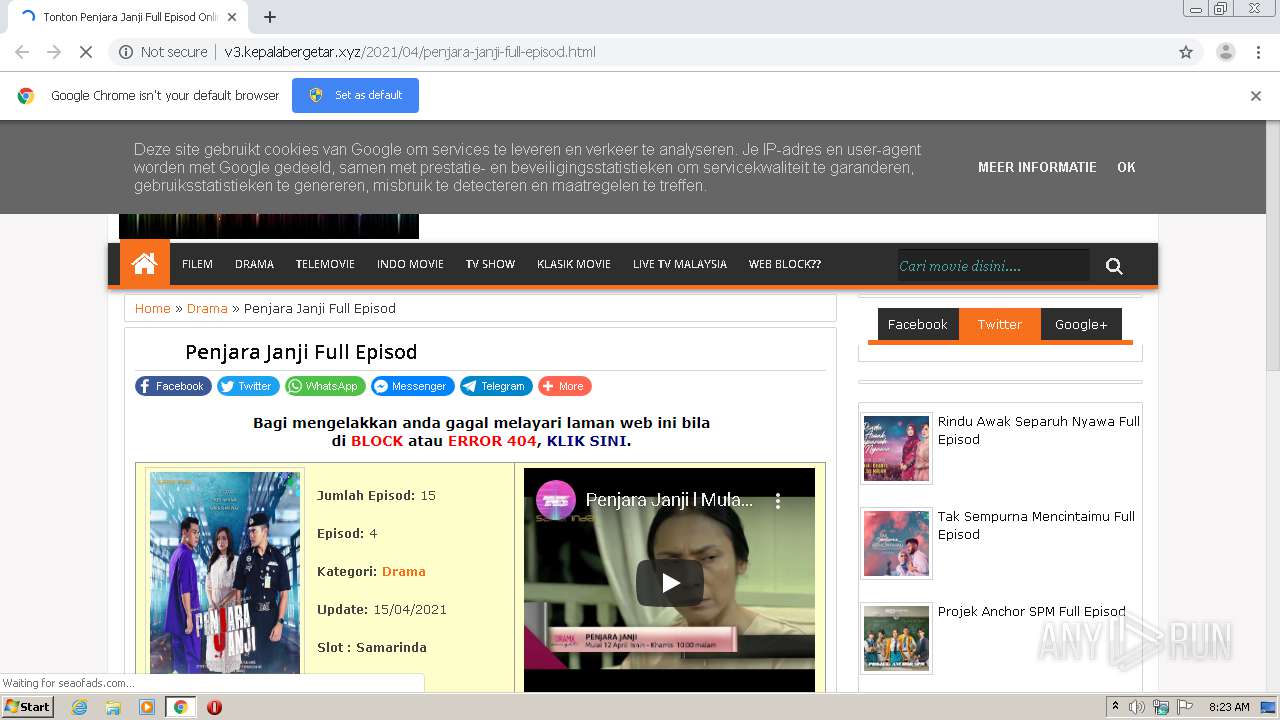Click Tak Sempurna Mencintaimu thumbnail

[896, 544]
